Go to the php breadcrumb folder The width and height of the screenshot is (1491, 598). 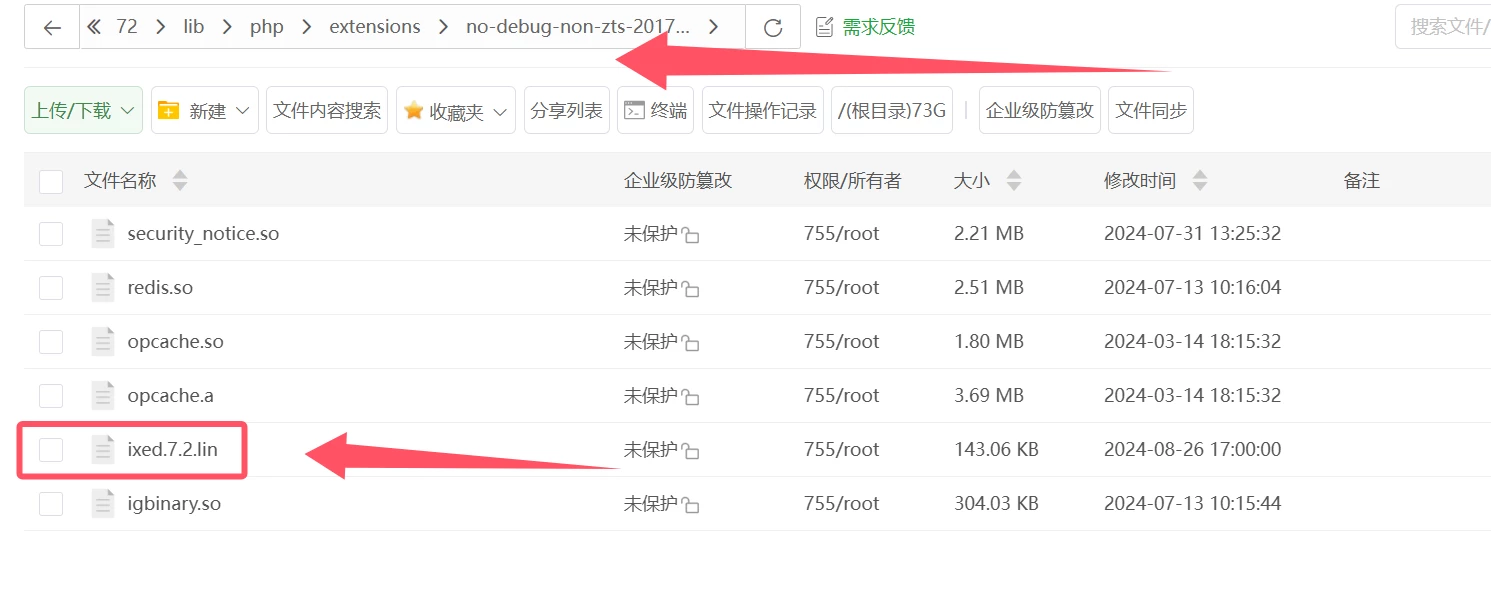[267, 27]
